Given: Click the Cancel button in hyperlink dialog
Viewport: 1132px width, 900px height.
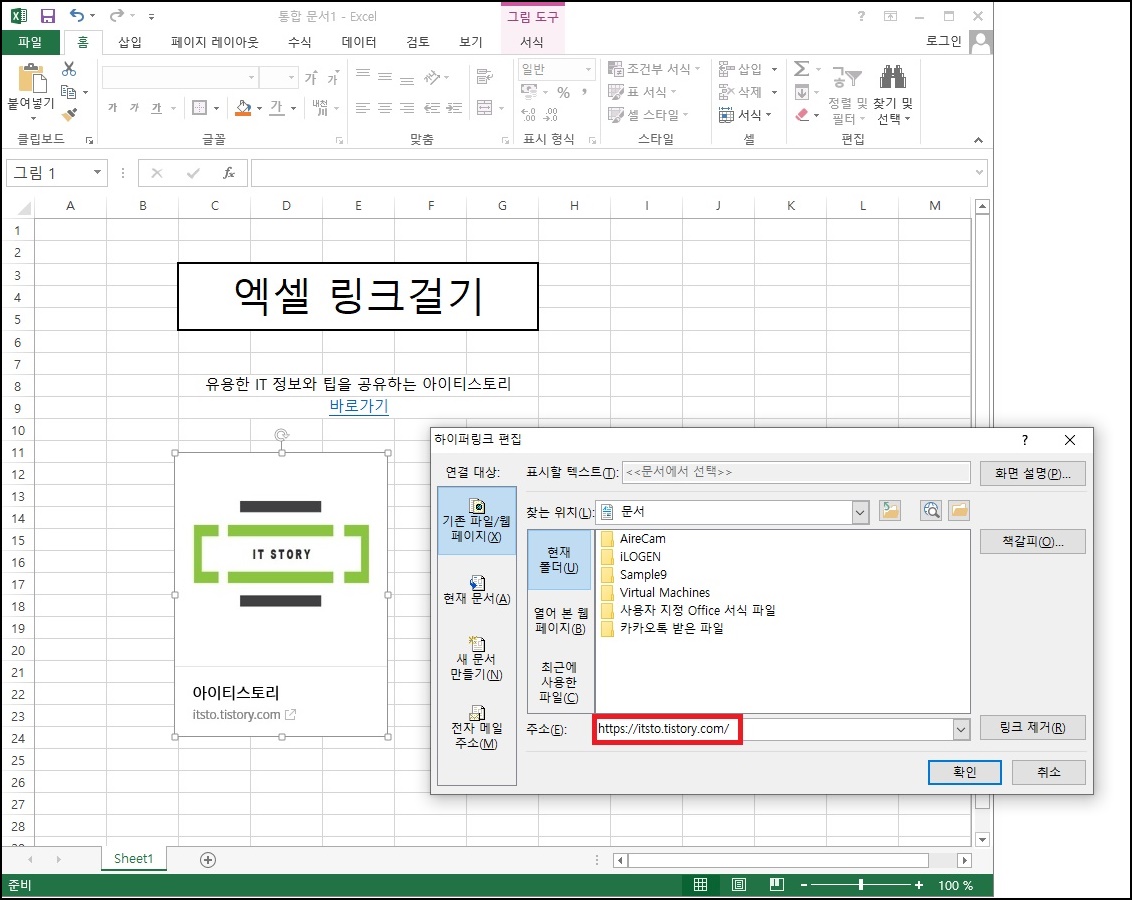Looking at the screenshot, I should (1048, 772).
